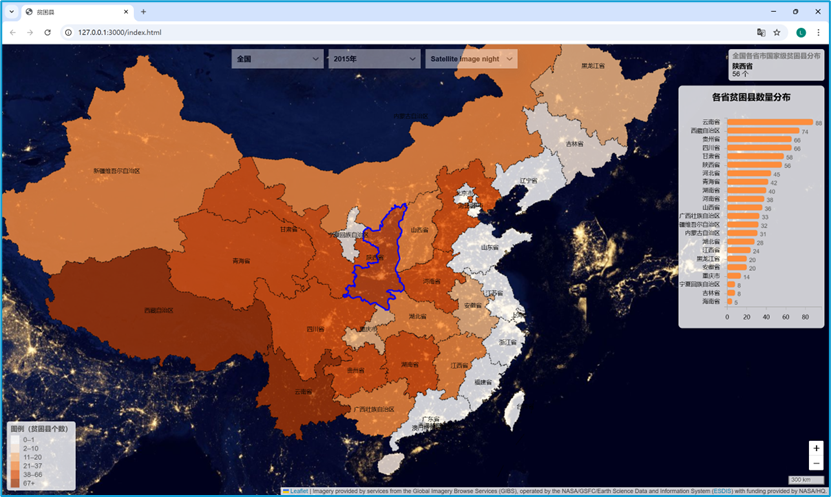Open the Leaflet attribution link
This screenshot has width=831, height=497.
click(299, 491)
